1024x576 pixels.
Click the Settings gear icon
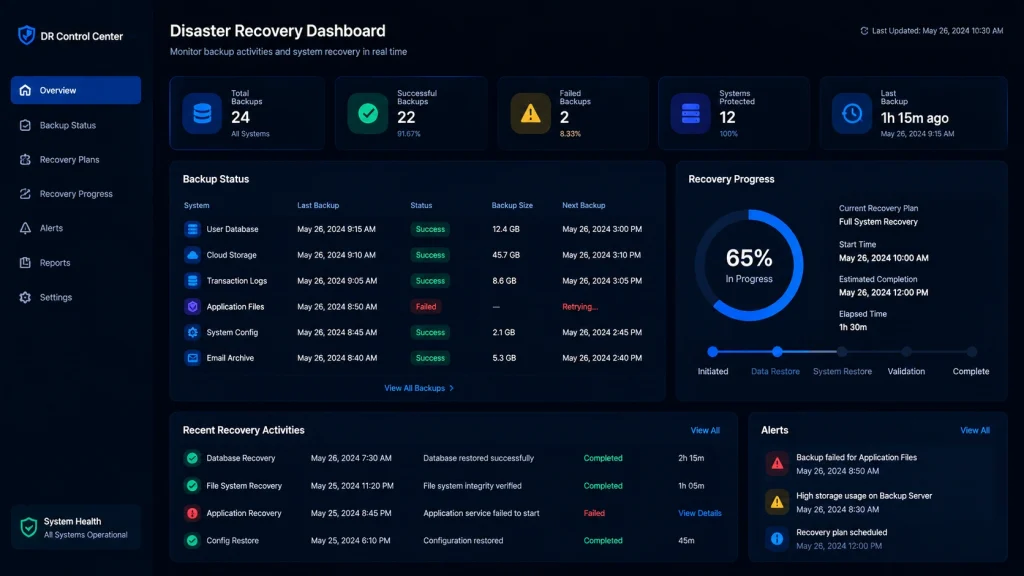coord(25,297)
